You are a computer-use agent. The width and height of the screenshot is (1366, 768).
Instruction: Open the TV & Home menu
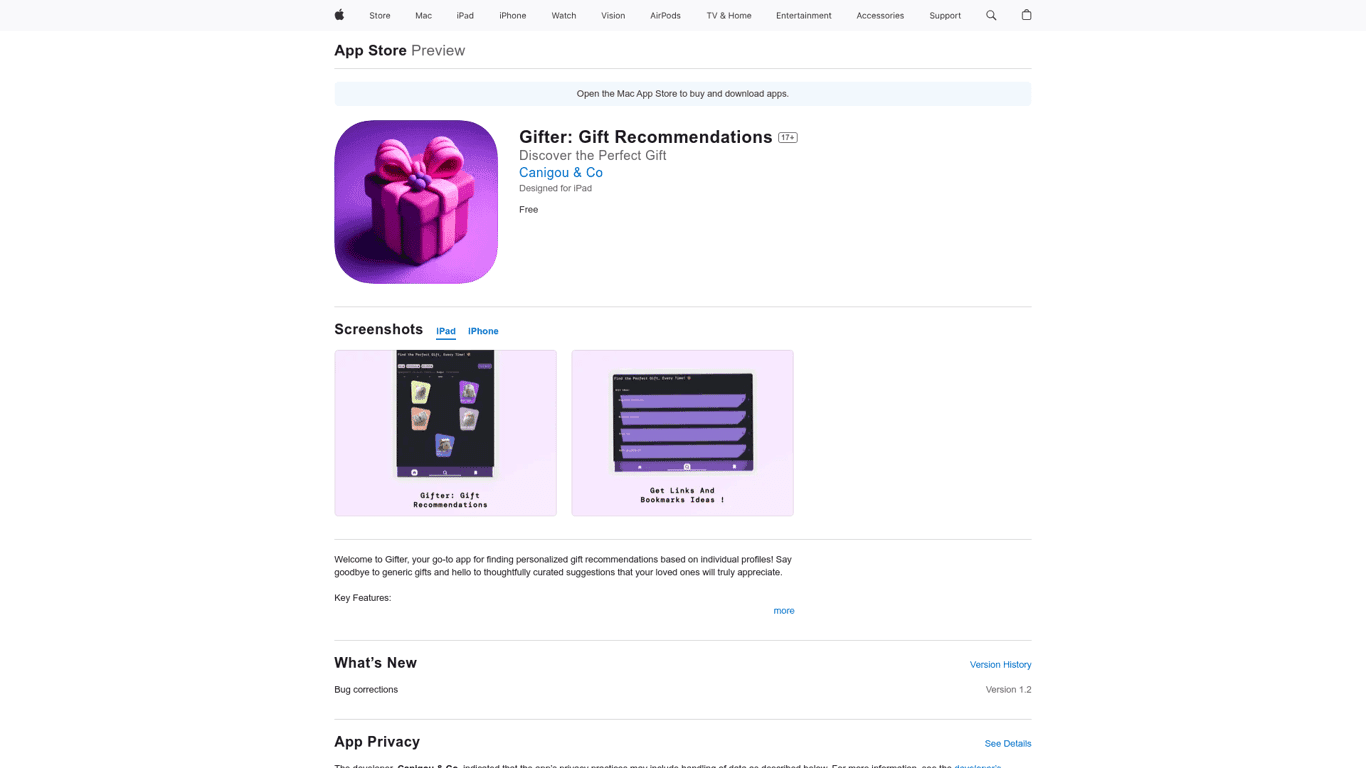[728, 16]
